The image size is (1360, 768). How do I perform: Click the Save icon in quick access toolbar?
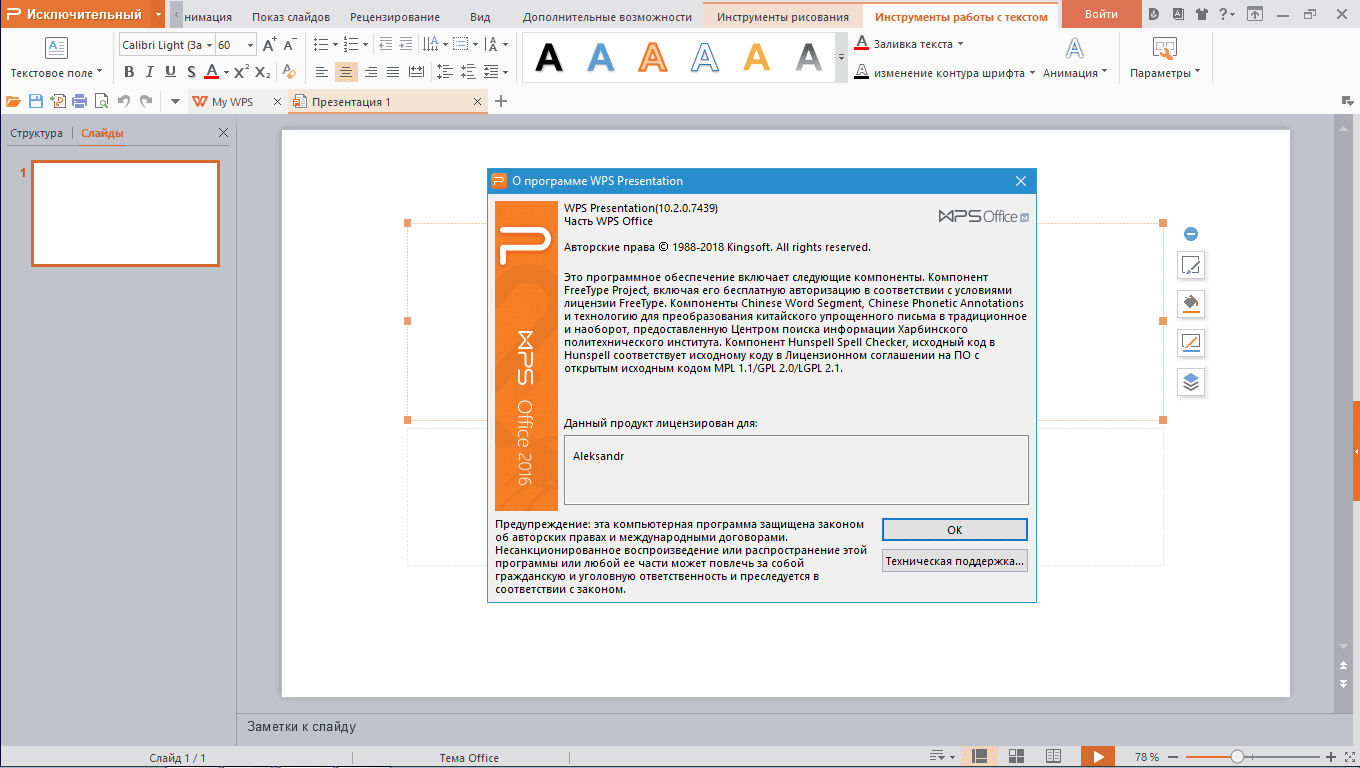click(36, 101)
